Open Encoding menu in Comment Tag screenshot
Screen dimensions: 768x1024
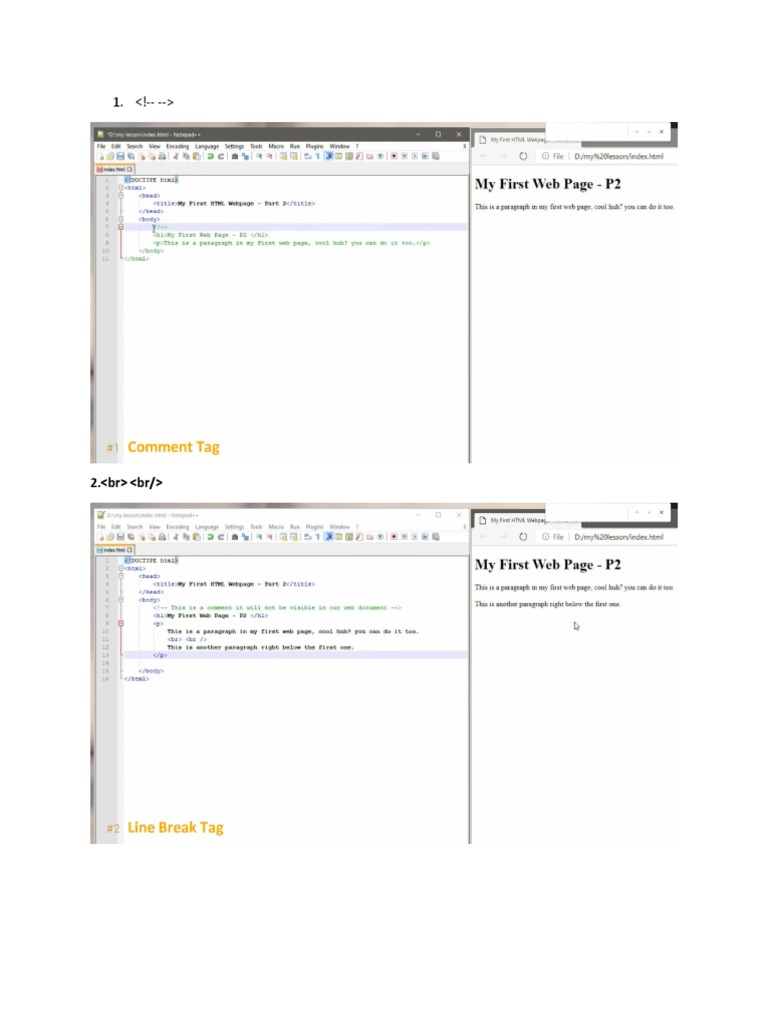(x=177, y=146)
